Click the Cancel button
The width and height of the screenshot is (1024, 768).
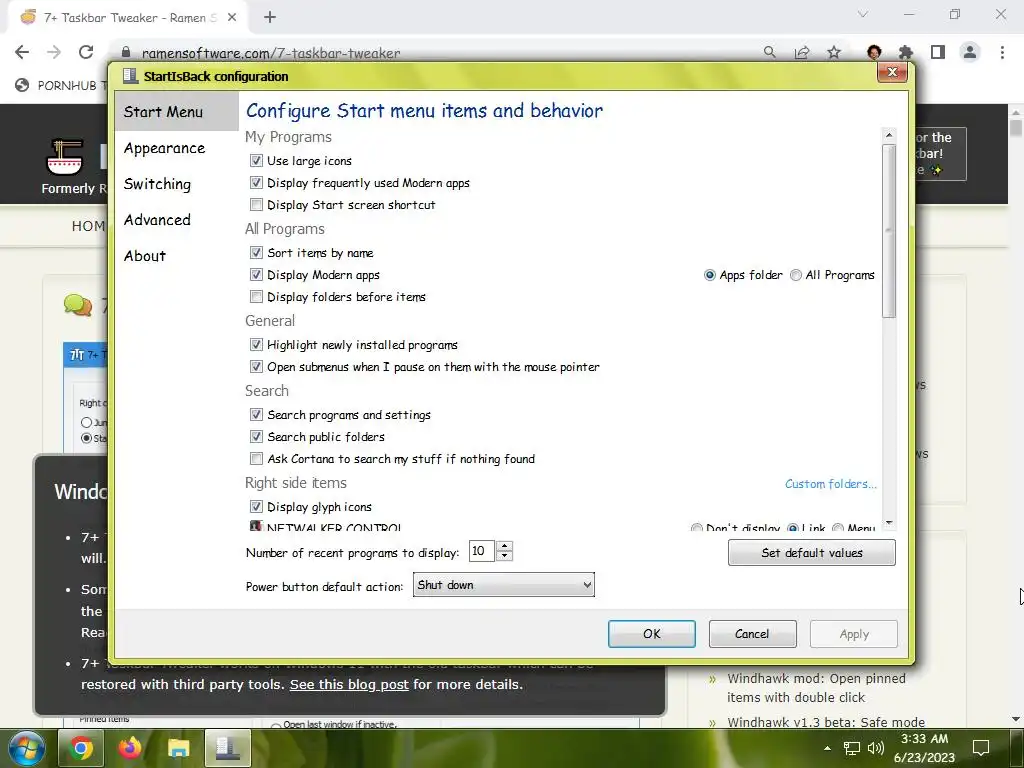(752, 634)
